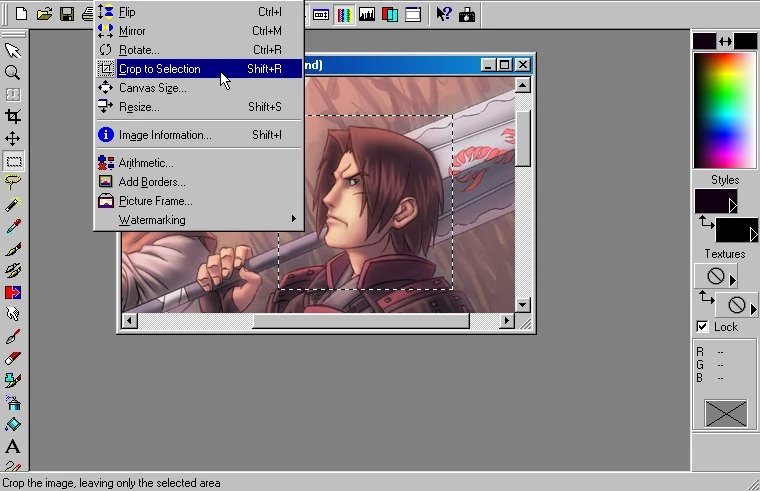Choose Mirror from the menu
The height and width of the screenshot is (491, 760).
coord(199,31)
